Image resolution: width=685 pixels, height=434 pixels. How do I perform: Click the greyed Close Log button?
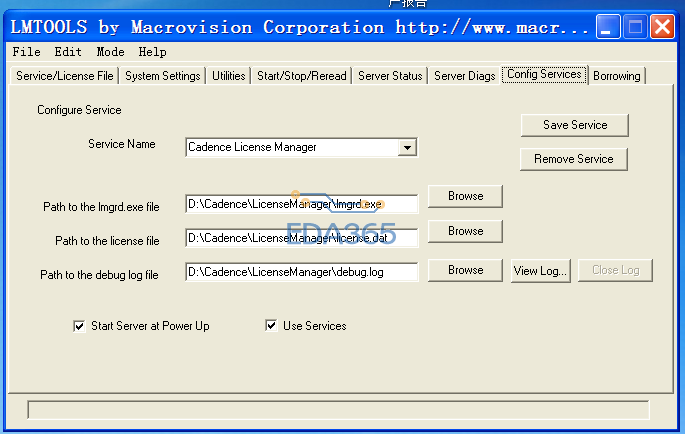(615, 270)
